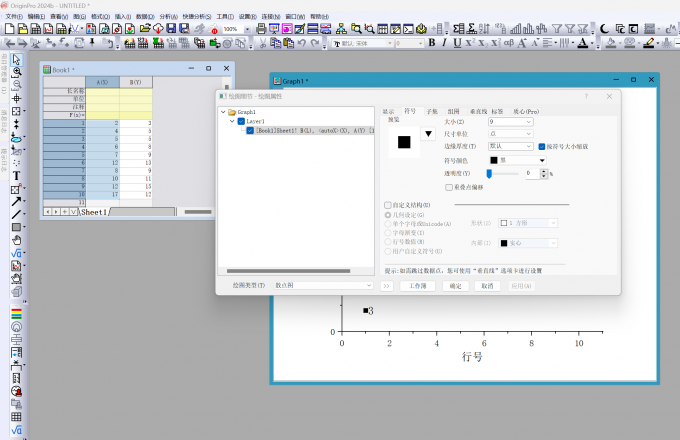The height and width of the screenshot is (440, 680).
Task: Select the 行号数值 radio button
Action: [x=388, y=242]
